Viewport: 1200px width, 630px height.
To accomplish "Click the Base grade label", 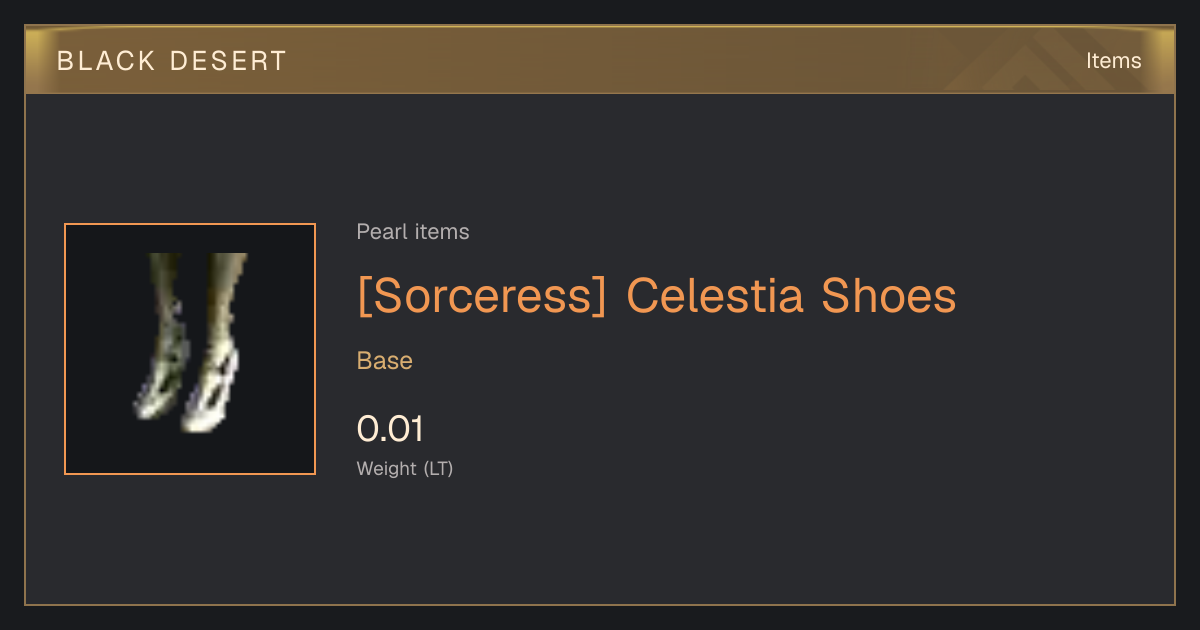I will coord(385,361).
